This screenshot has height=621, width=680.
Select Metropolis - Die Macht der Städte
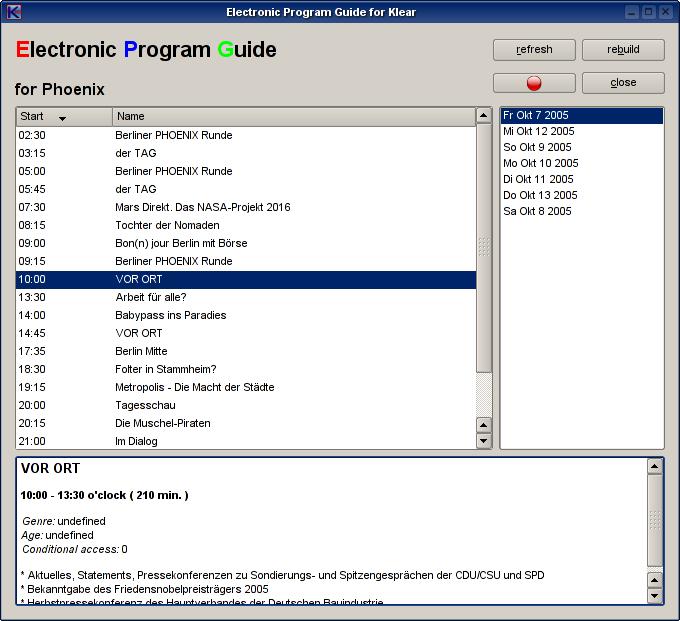tap(246, 387)
